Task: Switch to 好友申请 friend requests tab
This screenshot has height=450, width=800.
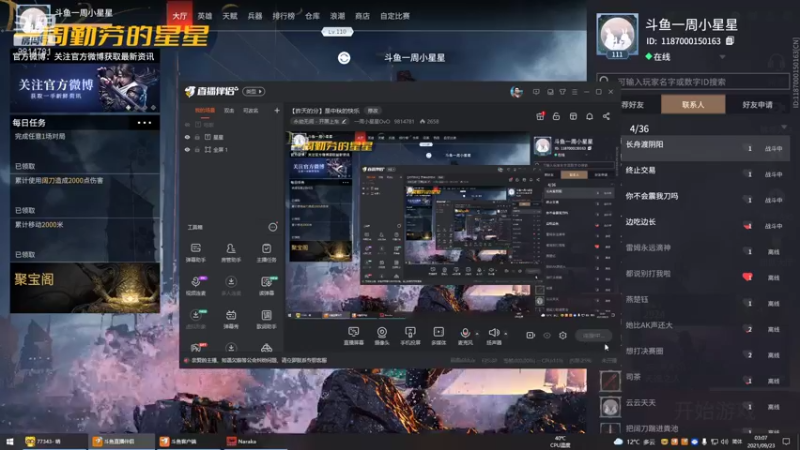Action: [x=757, y=105]
